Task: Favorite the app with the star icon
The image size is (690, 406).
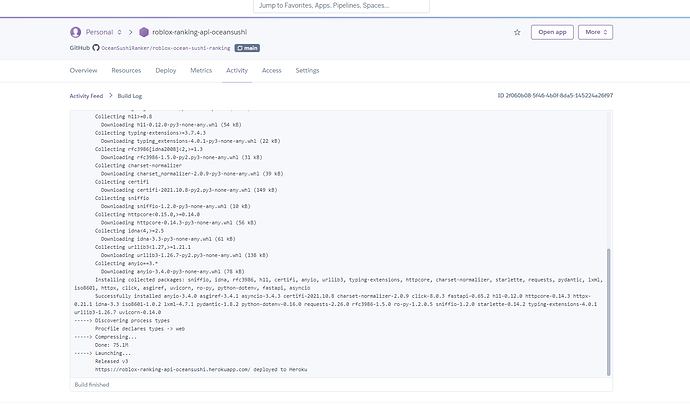Action: click(517, 32)
